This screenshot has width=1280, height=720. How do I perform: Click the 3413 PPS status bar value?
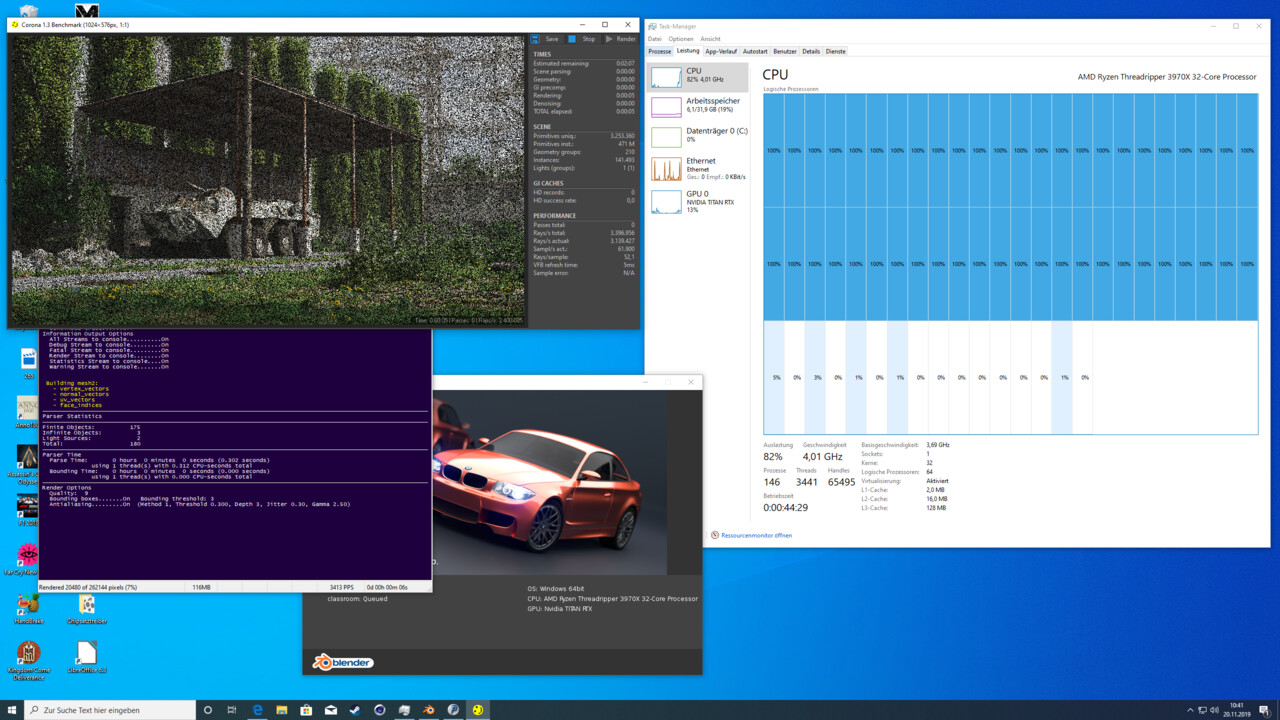coord(341,587)
